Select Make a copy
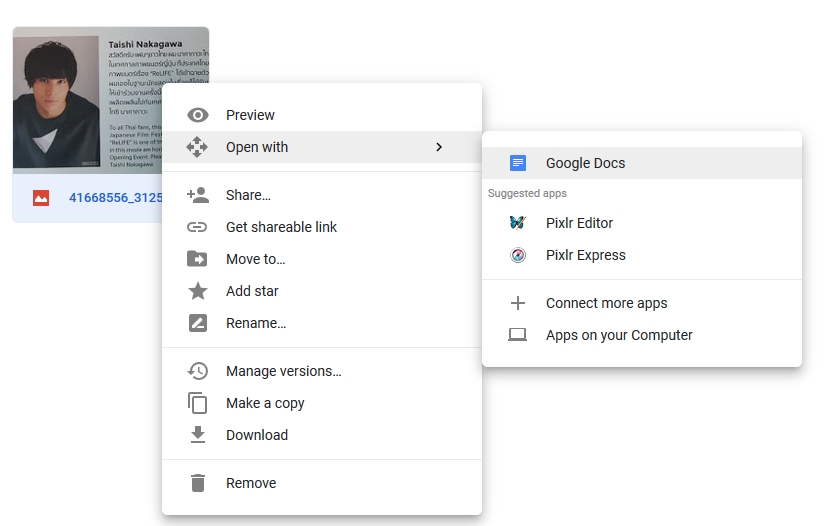Screen dimensions: 824x526 pos(265,403)
